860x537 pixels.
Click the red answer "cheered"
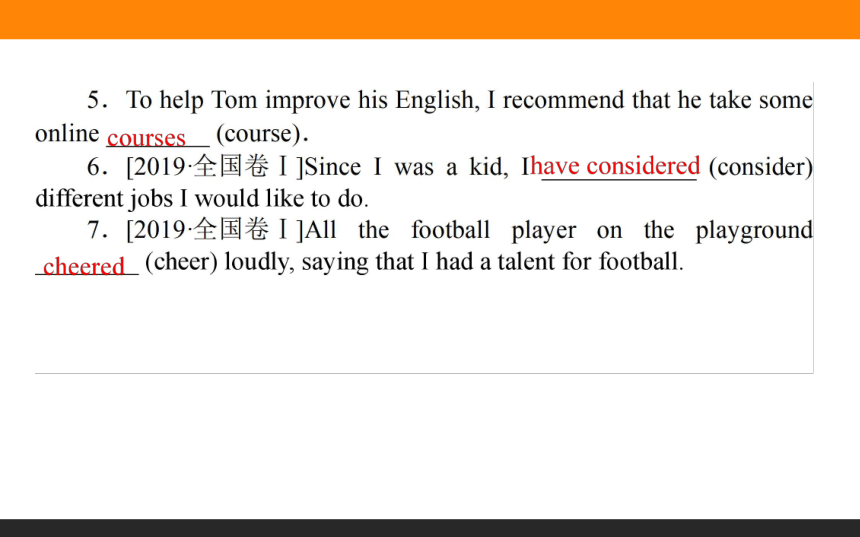click(84, 267)
